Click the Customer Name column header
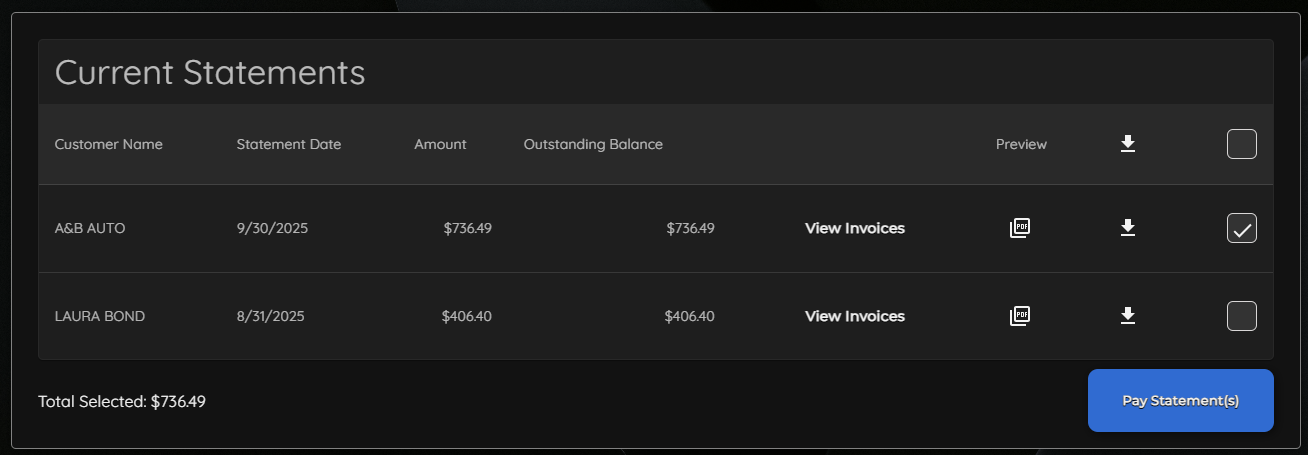1308x455 pixels. (x=108, y=144)
